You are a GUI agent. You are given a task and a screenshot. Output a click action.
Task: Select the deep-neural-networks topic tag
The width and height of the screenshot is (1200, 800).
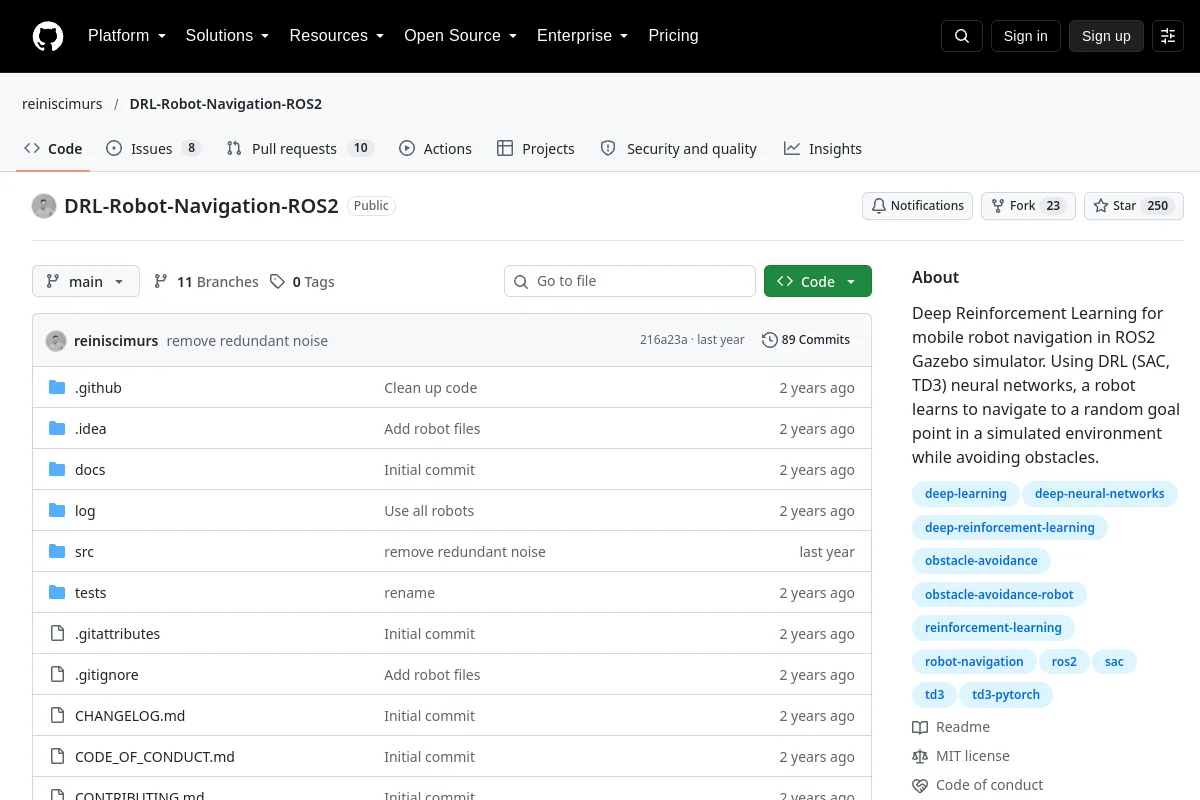[x=1100, y=494]
